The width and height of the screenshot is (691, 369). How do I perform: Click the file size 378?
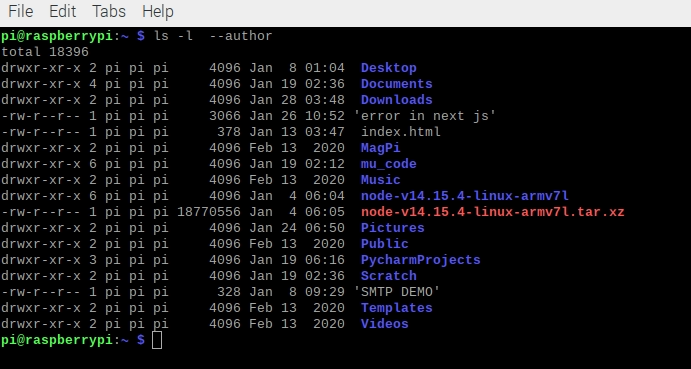(229, 132)
